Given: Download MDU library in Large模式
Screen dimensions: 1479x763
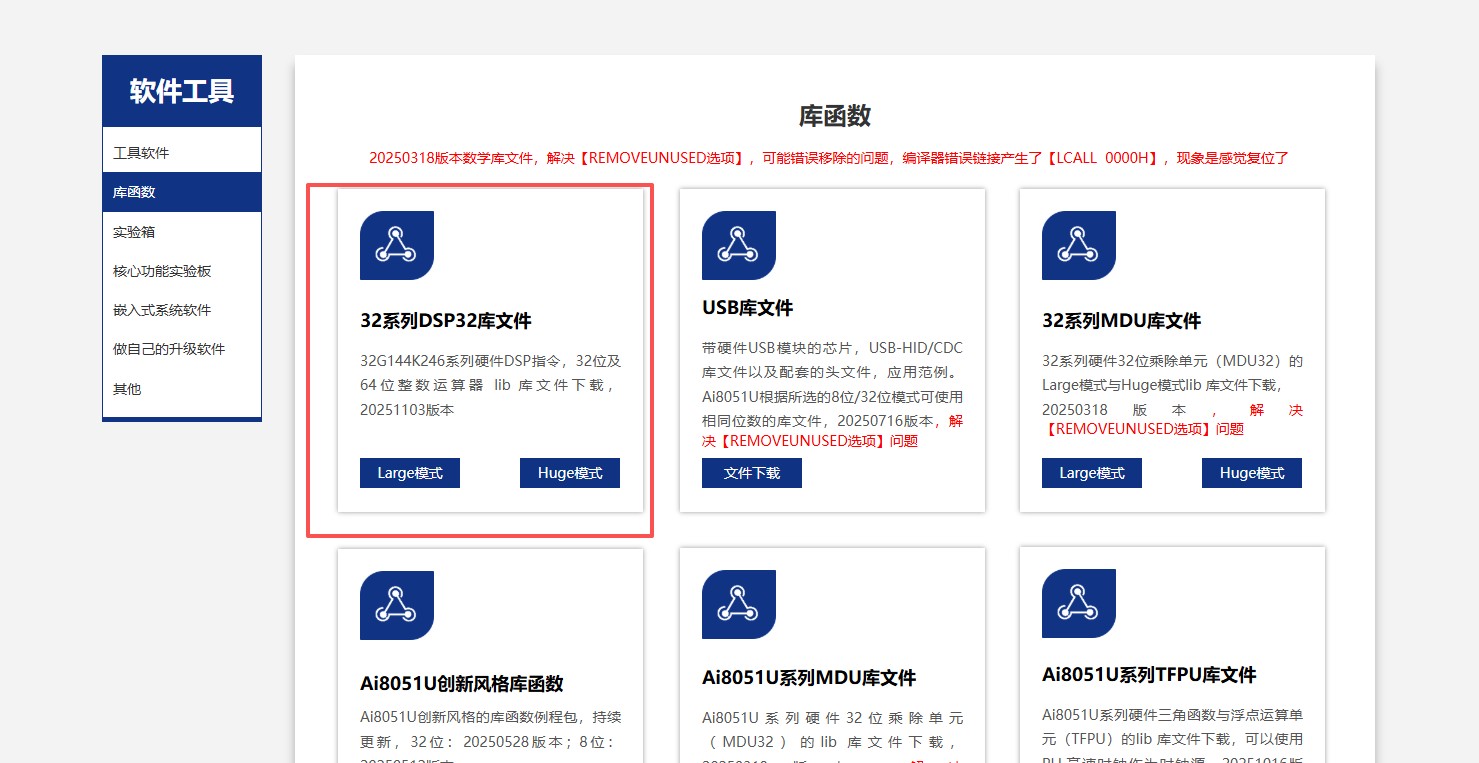Looking at the screenshot, I should (x=1091, y=473).
